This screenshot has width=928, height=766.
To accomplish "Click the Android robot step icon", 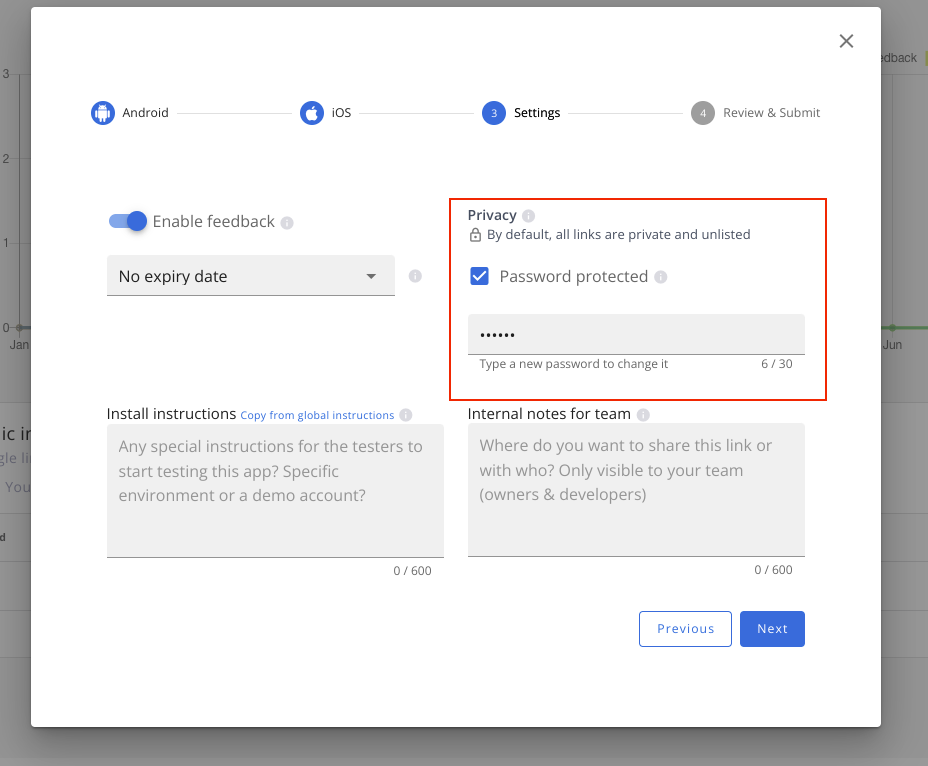I will (x=103, y=113).
